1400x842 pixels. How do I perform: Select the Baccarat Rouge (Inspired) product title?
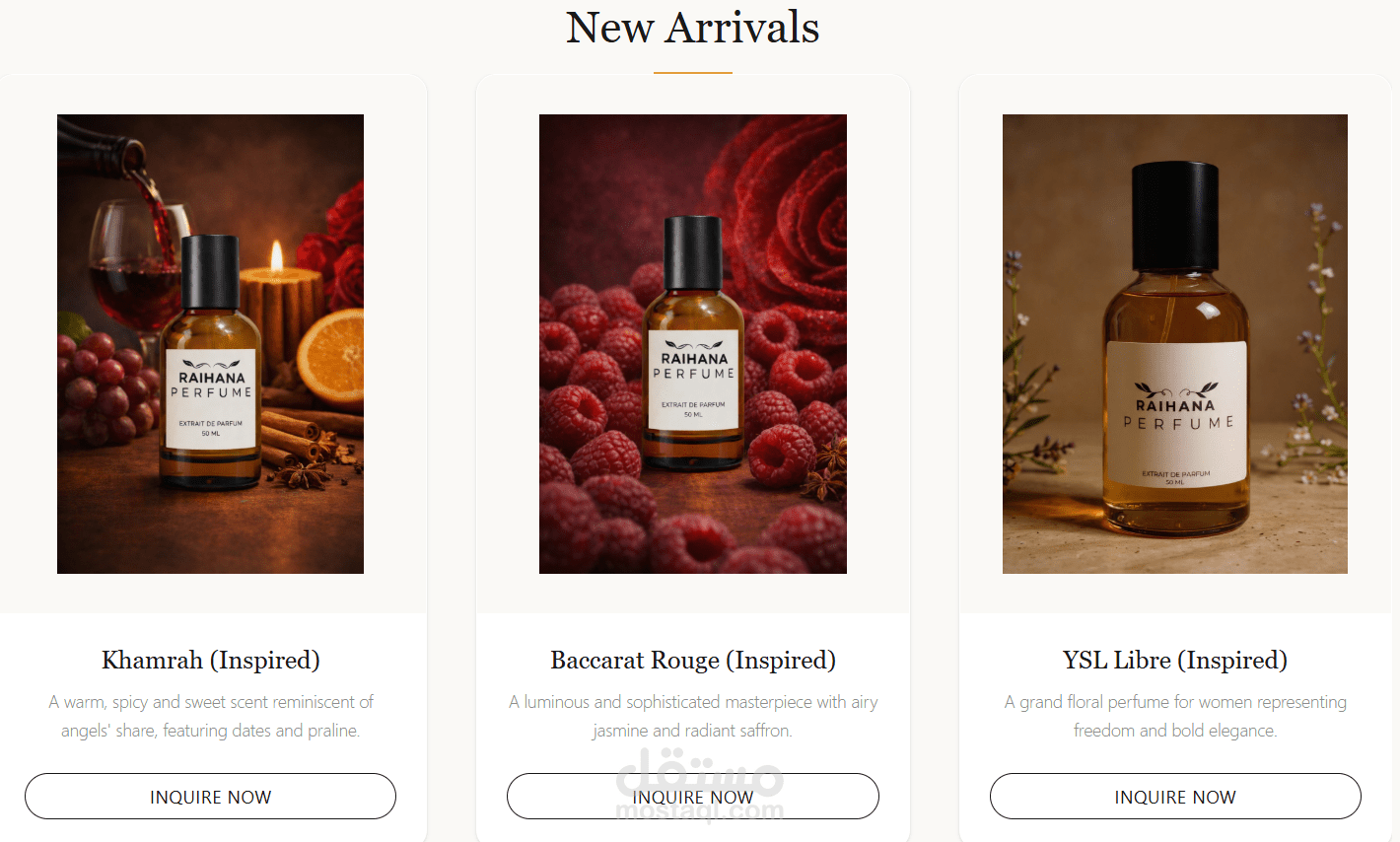[x=693, y=661]
